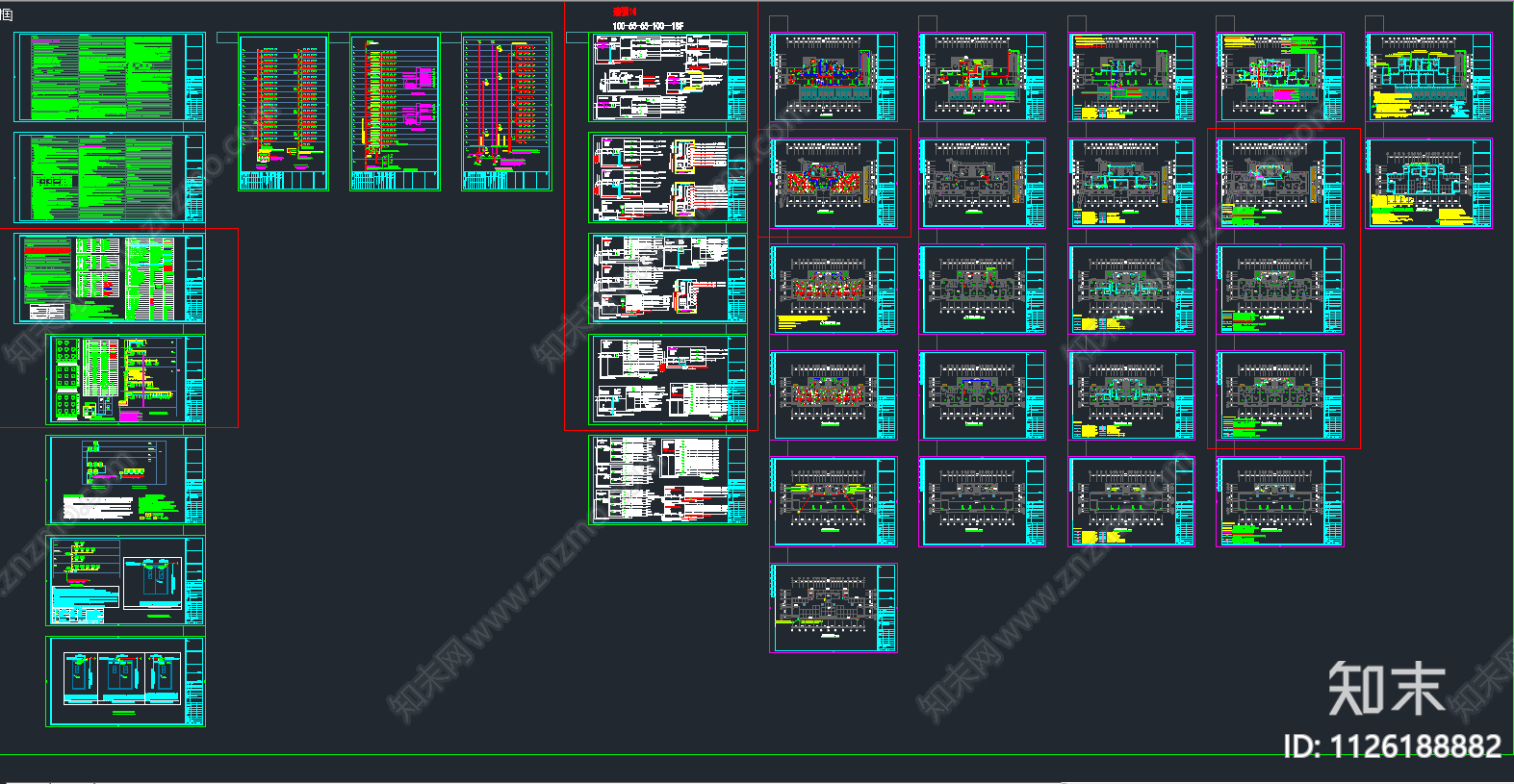Click the large 知末 watermark logo

tap(1386, 688)
